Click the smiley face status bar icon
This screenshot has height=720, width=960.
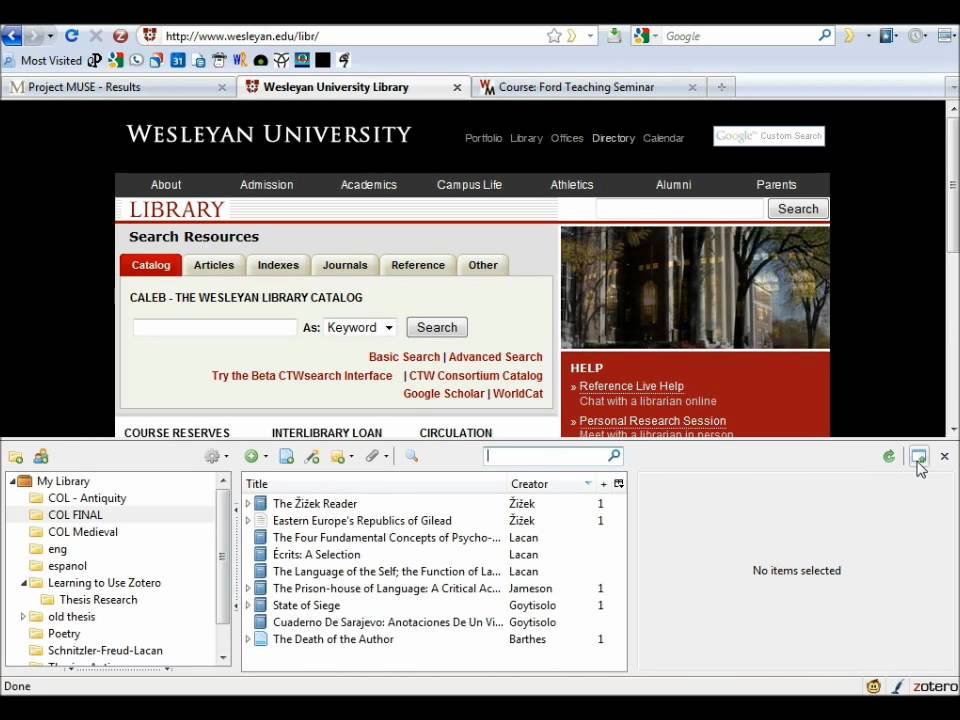pyautogui.click(x=874, y=686)
